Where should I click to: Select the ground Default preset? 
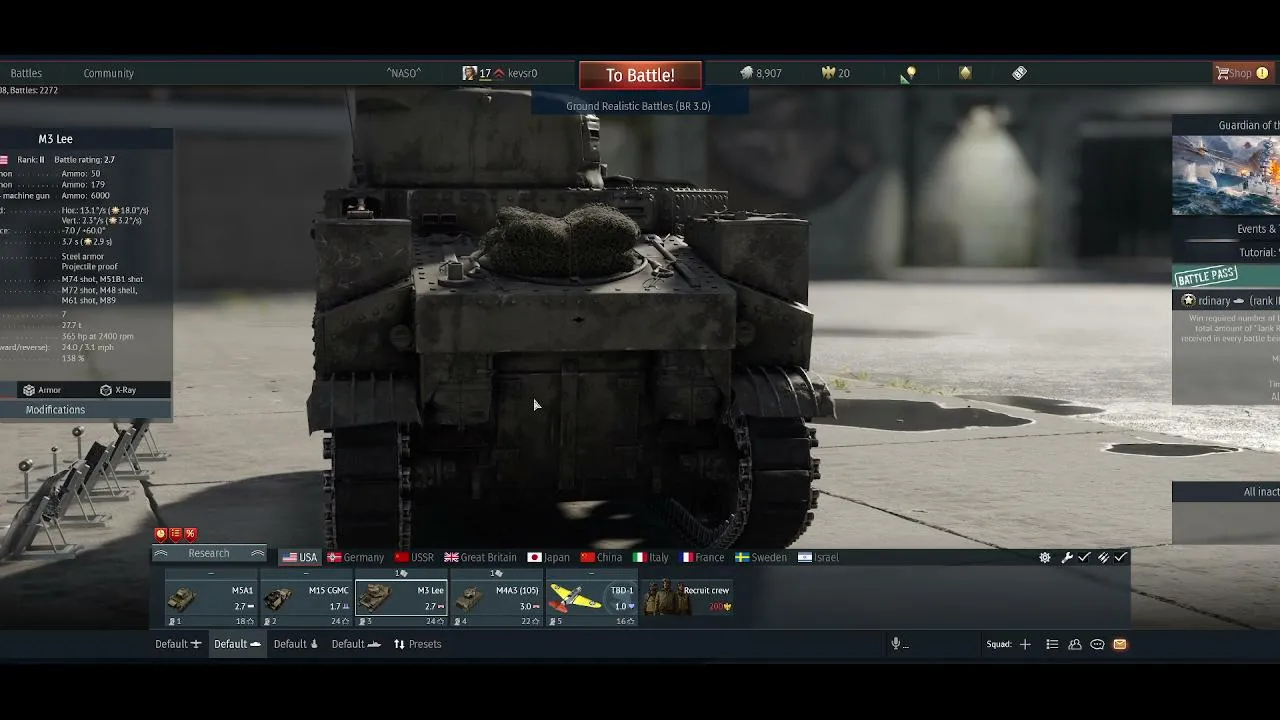click(237, 644)
